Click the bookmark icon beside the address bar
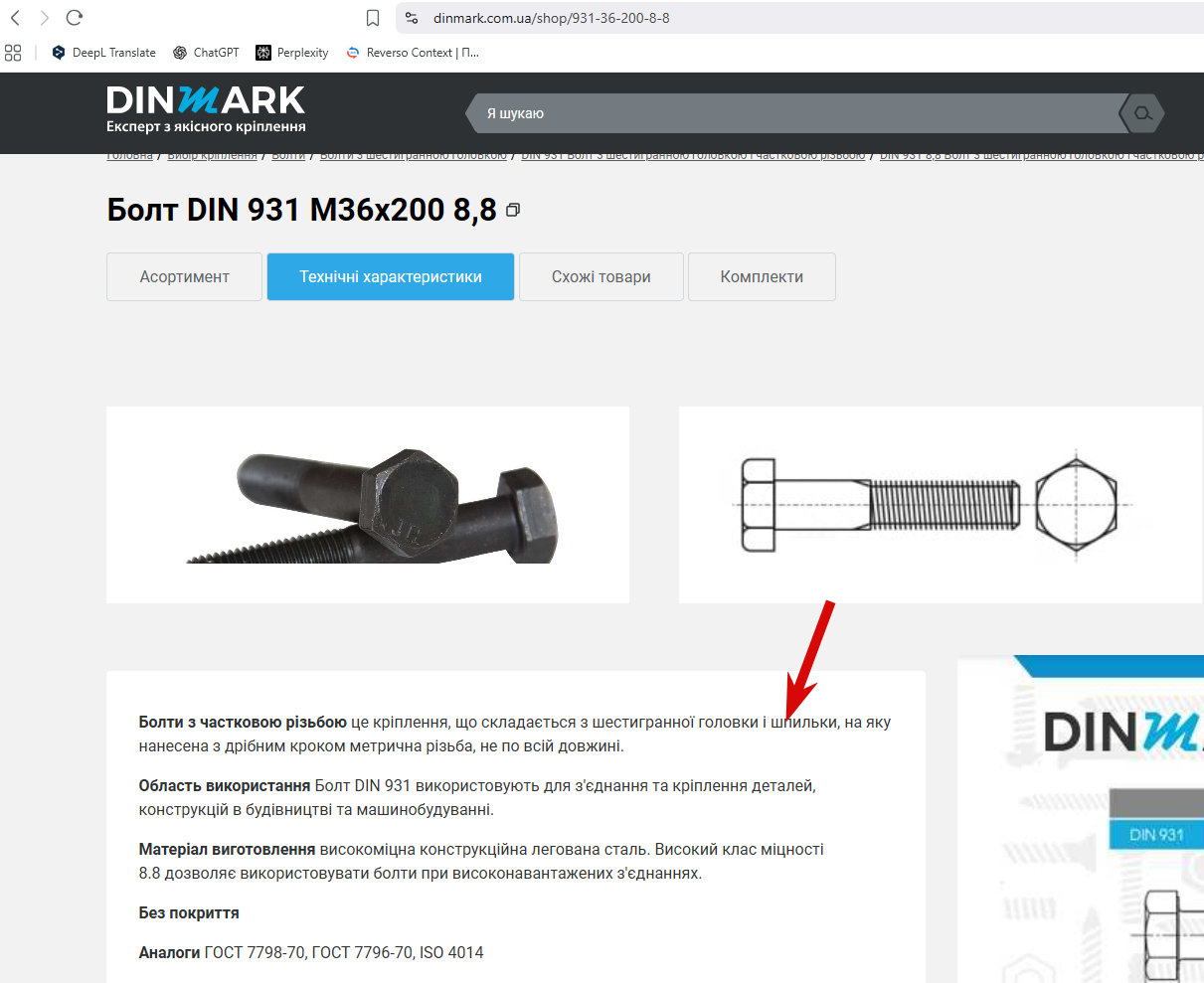The height and width of the screenshot is (983, 1204). pyautogui.click(x=373, y=18)
